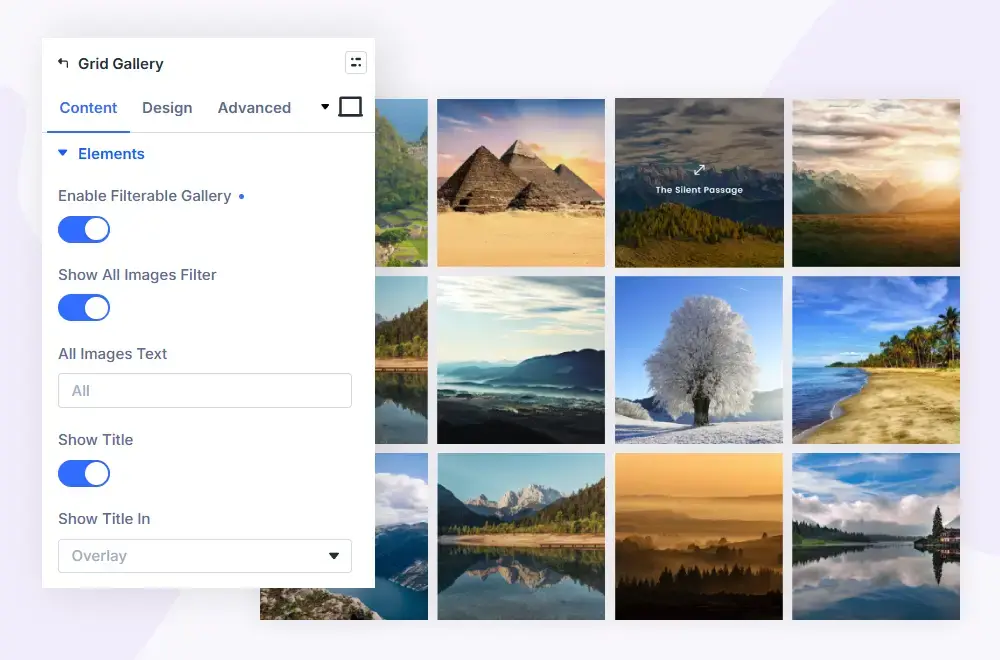Screen dimensions: 1000x660
Task: Open the sunset mountain valley thumbnail
Action: pyautogui.click(x=876, y=182)
